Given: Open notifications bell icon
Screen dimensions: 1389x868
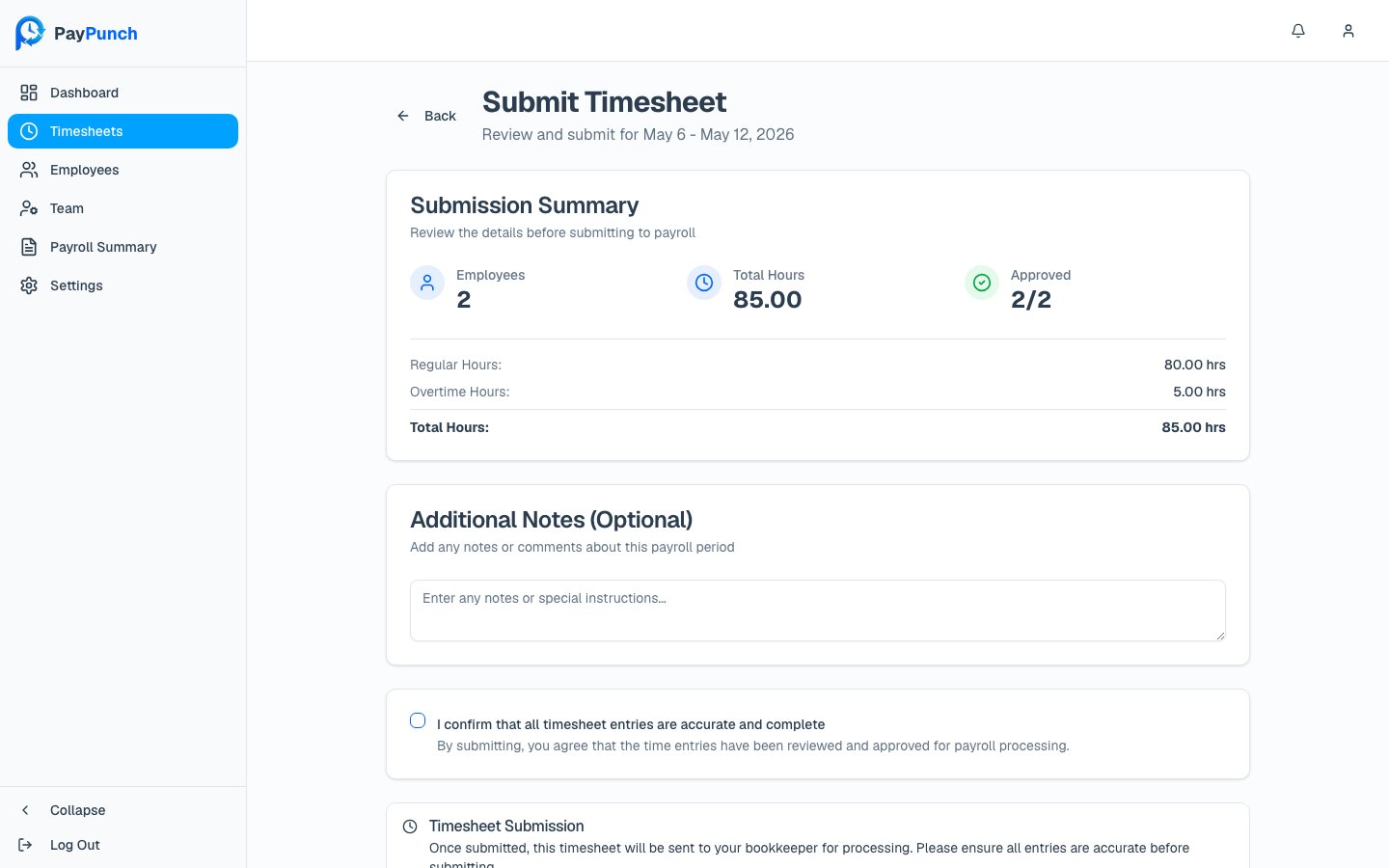Looking at the screenshot, I should point(1298,31).
